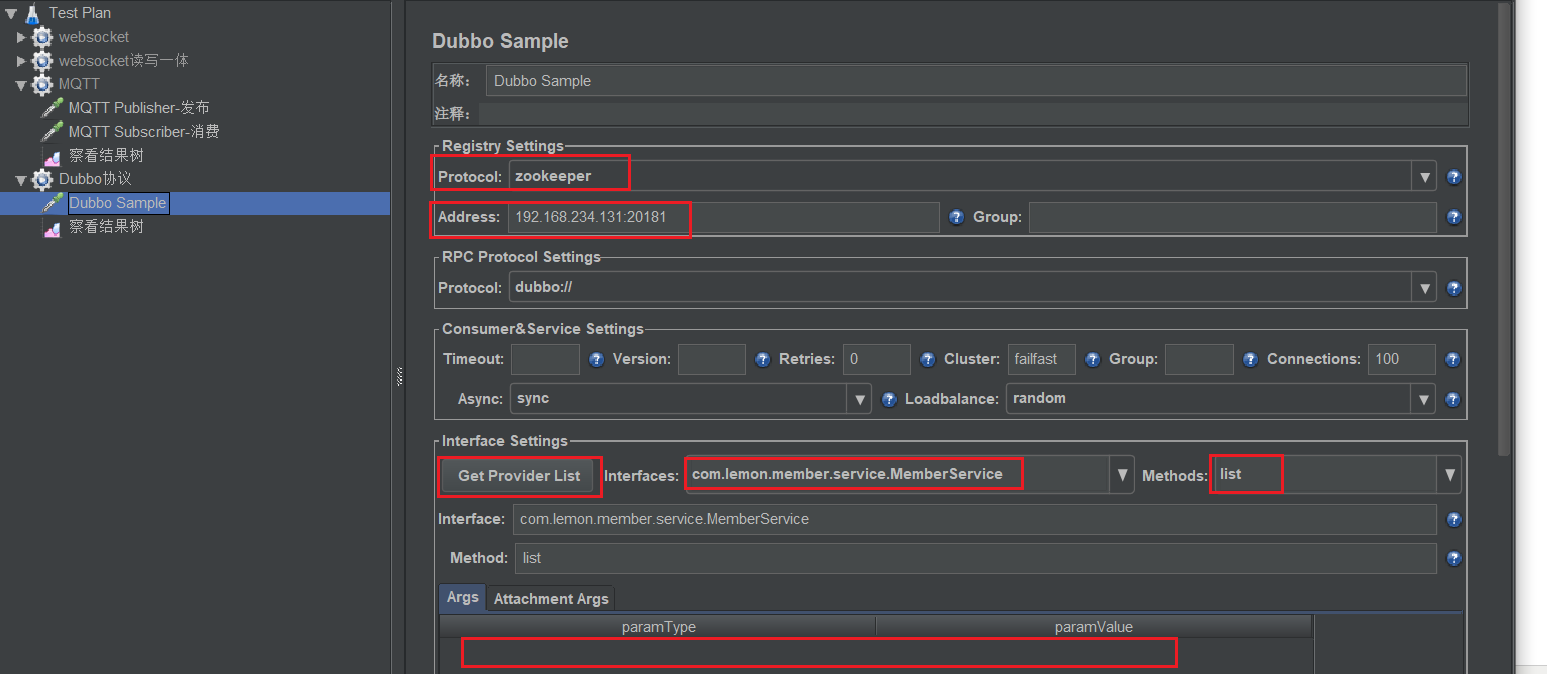Click the MQTT thread group gear icon
This screenshot has width=1547, height=674.
[x=42, y=85]
